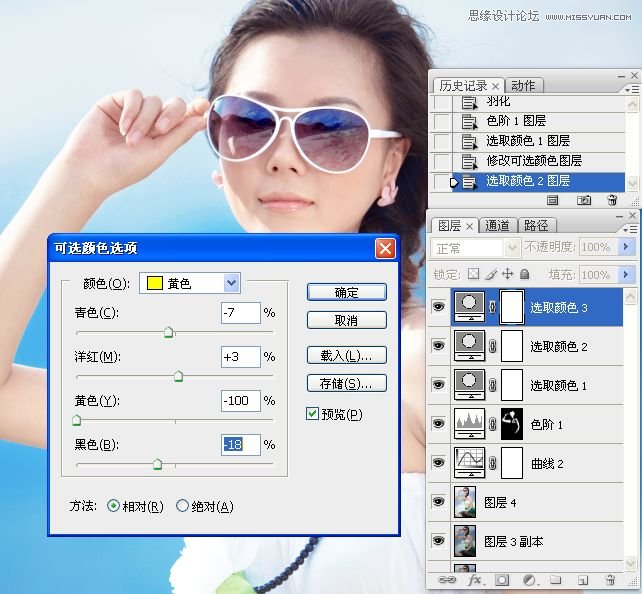Open the 不透明度 opacity slider arrow
This screenshot has height=594, width=642.
[627, 247]
